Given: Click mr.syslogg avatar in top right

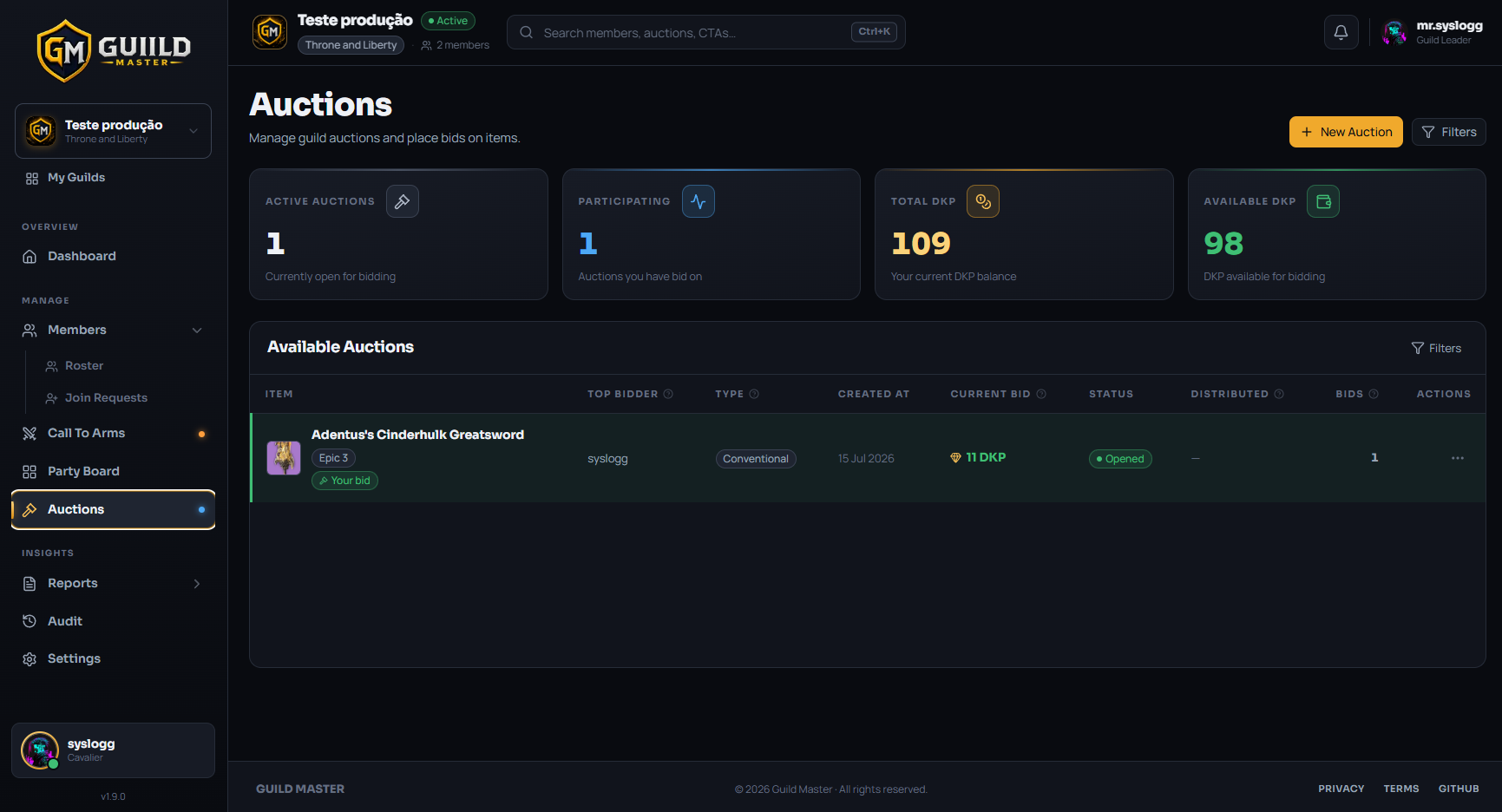Looking at the screenshot, I should [x=1394, y=32].
